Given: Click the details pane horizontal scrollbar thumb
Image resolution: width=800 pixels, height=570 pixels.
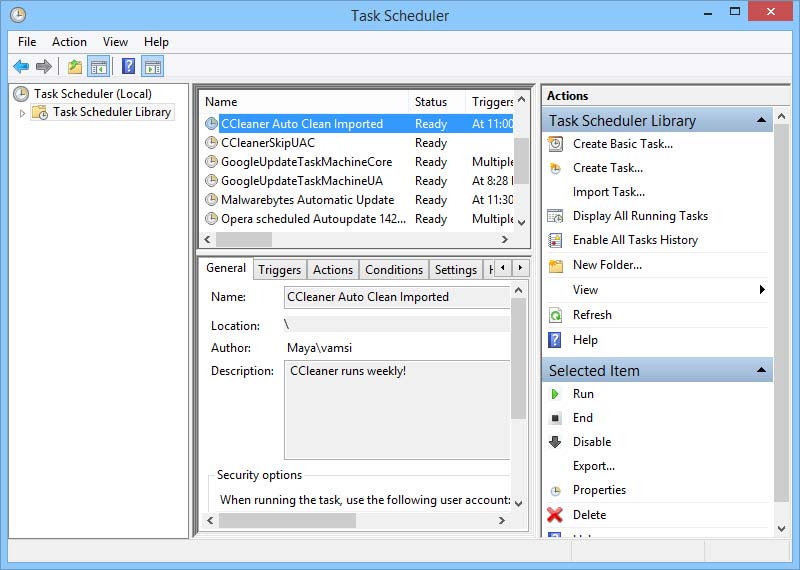Looking at the screenshot, I should tap(287, 521).
